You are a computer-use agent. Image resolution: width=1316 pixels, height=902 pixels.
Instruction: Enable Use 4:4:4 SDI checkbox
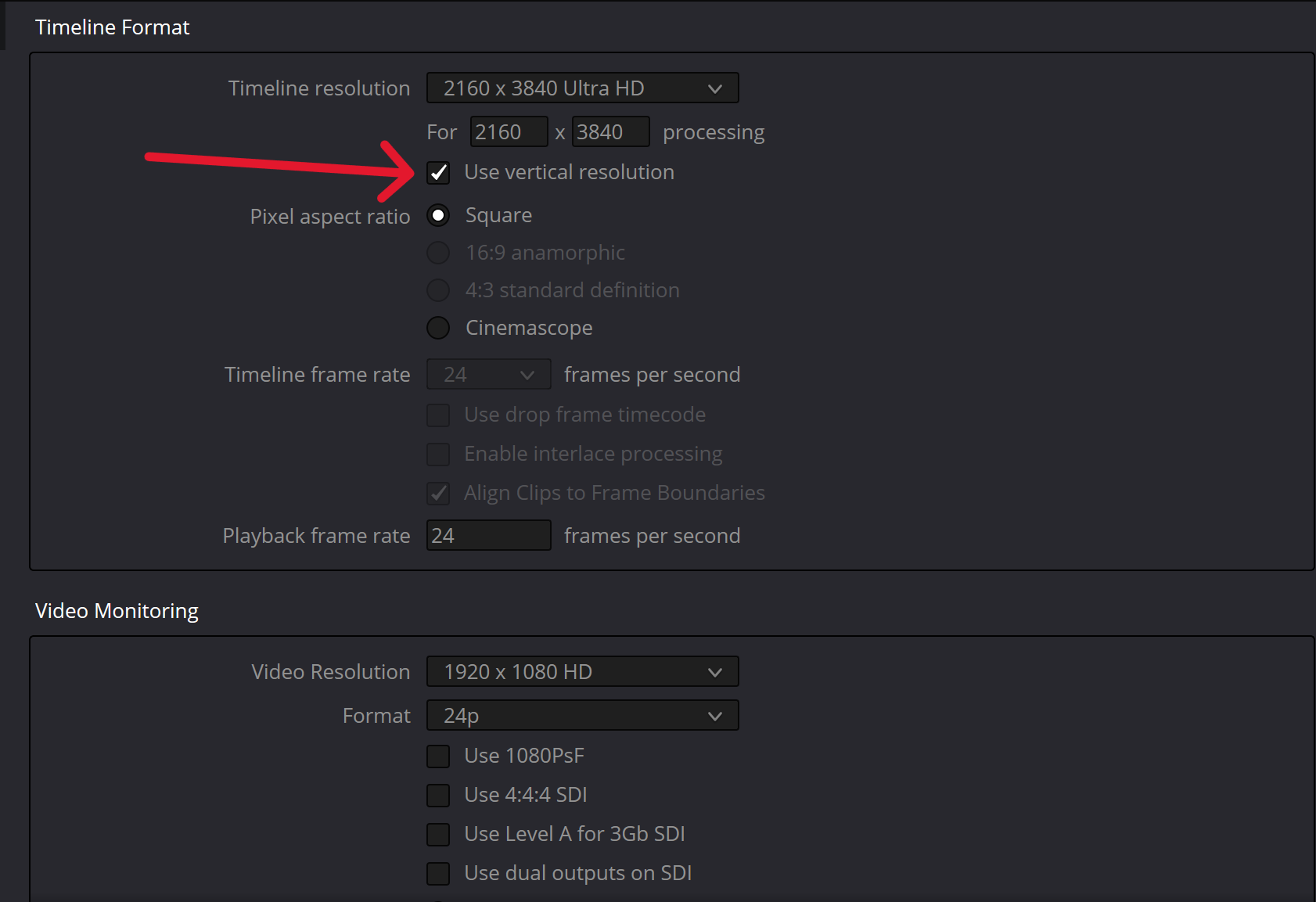pos(438,795)
